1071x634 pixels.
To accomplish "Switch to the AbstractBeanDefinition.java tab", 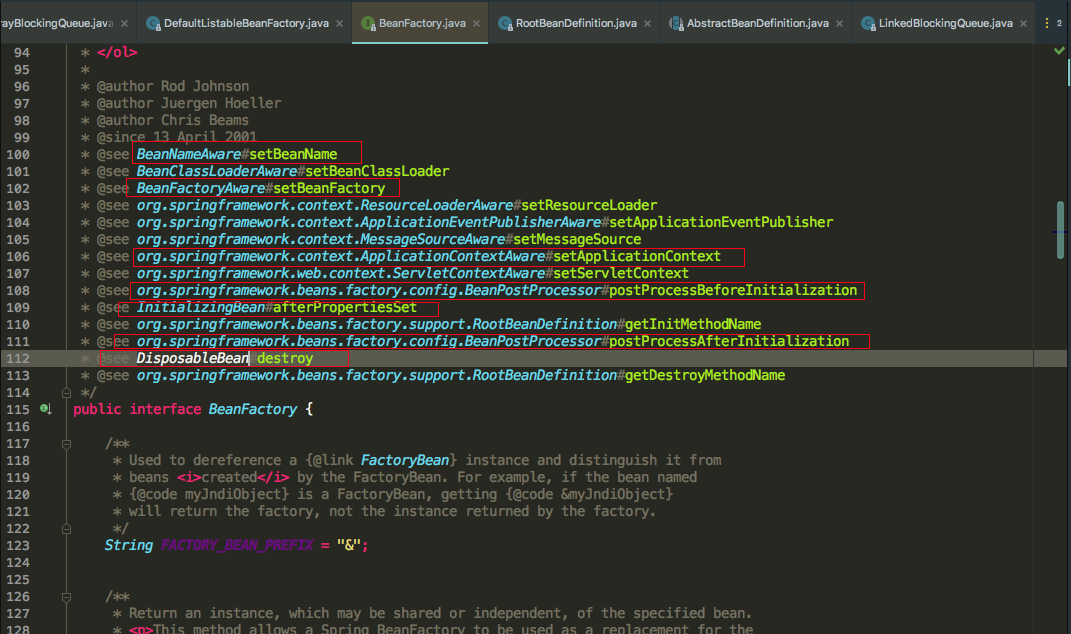I will point(755,23).
